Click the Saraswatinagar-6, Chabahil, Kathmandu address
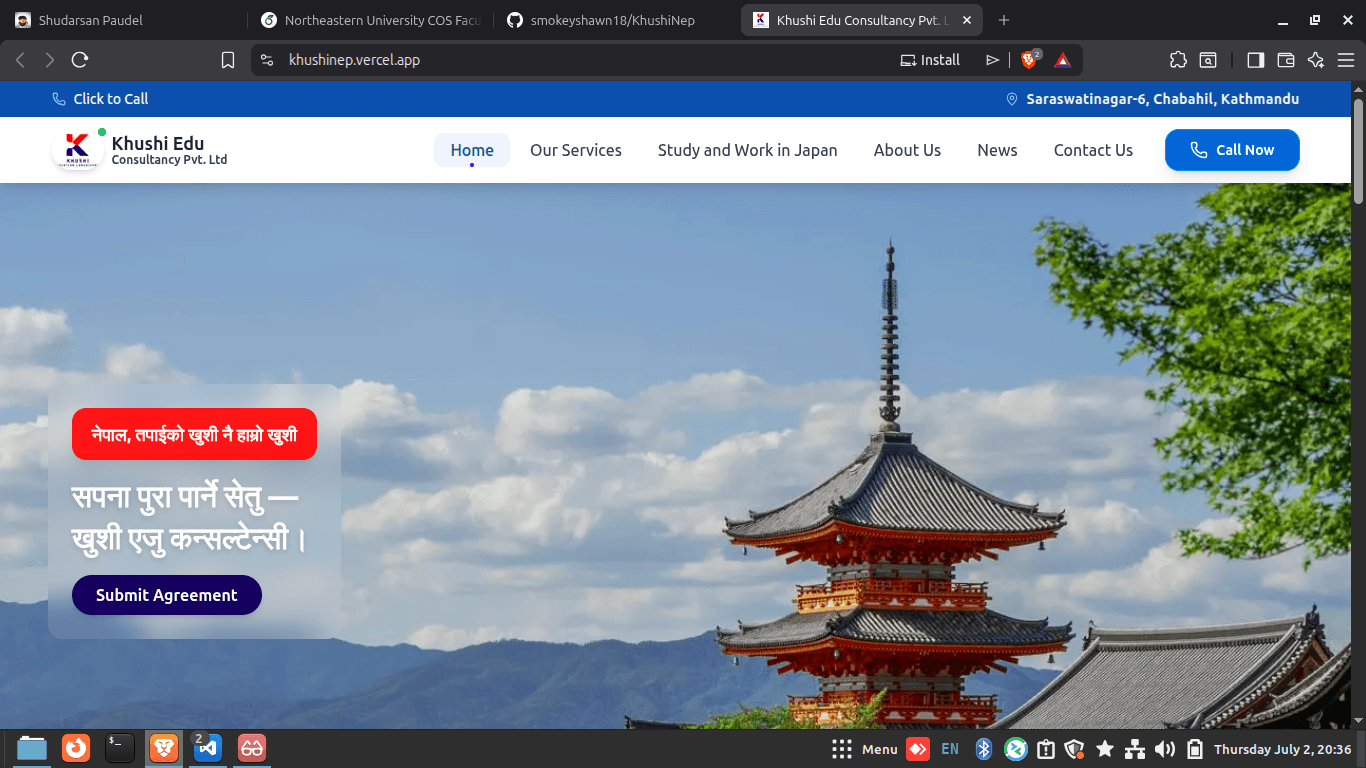Screen dimensions: 1366x768 pos(1152,99)
